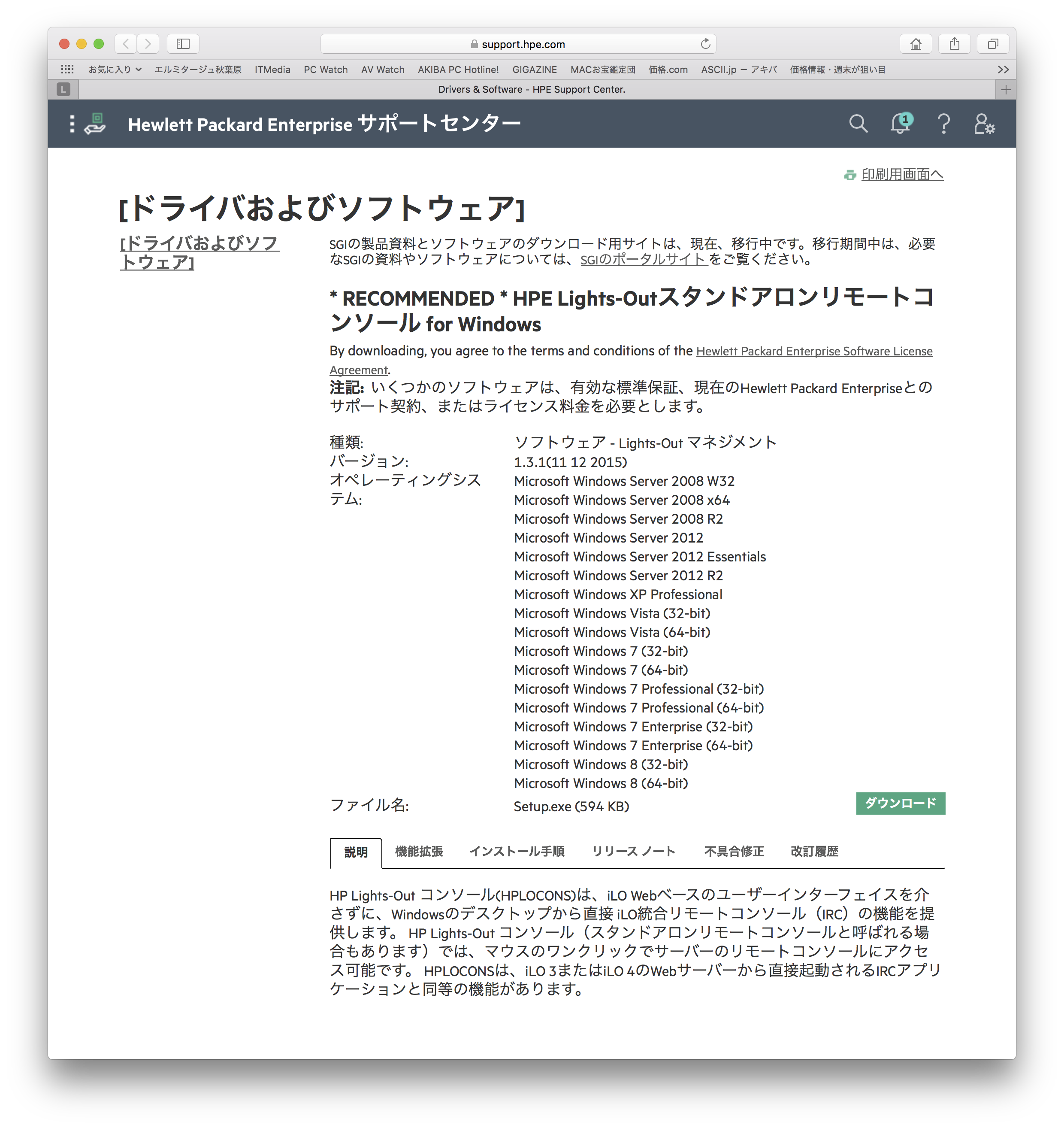Select the 説明 tab

356,852
